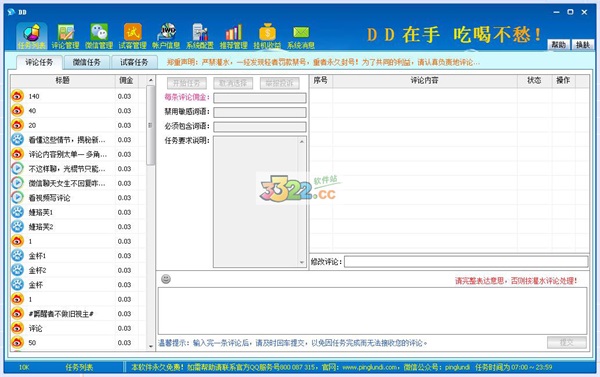Open the 系统配置 toolbar icon
Image resolution: width=600 pixels, height=377 pixels.
pos(200,36)
